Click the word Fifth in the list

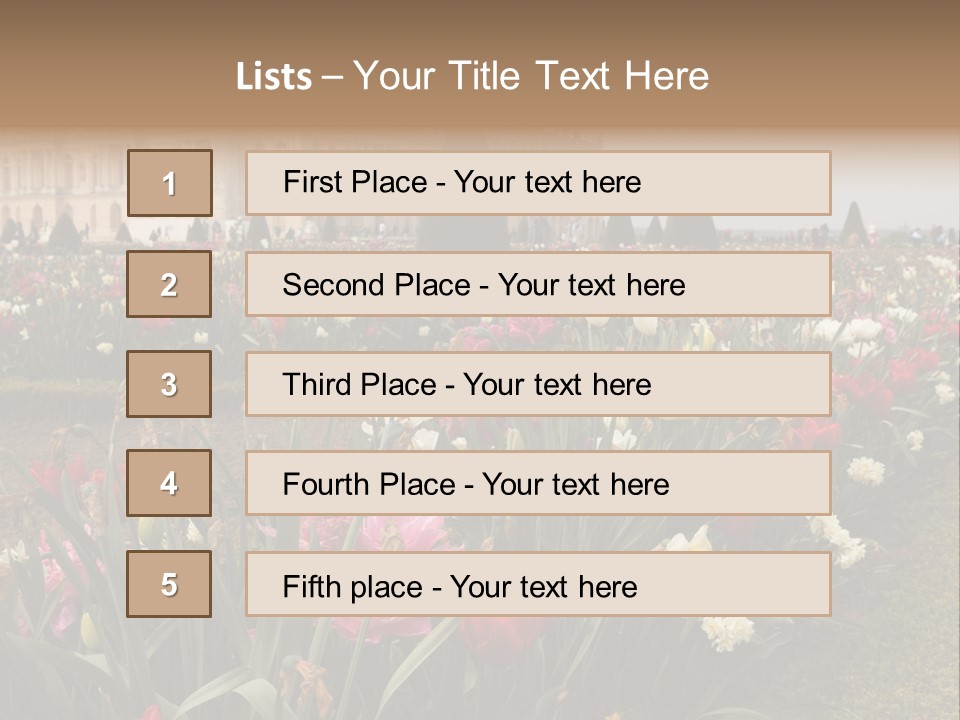311,586
